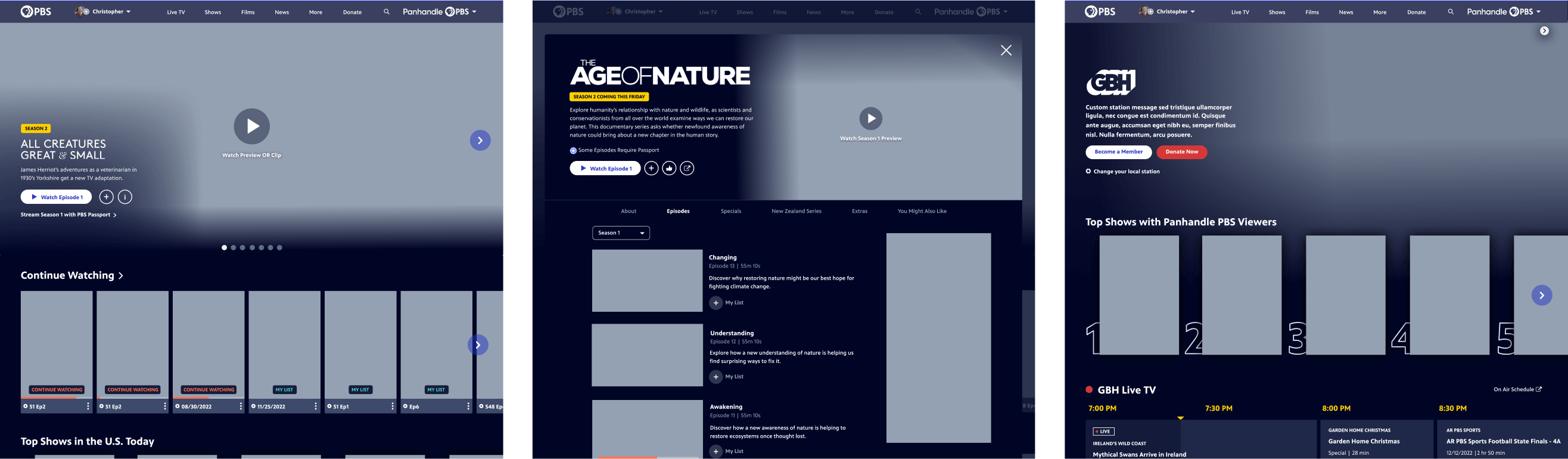The height and width of the screenshot is (459, 1568).
Task: Open the Panhandle PBS station dropdown in the left screen
Action: click(440, 11)
